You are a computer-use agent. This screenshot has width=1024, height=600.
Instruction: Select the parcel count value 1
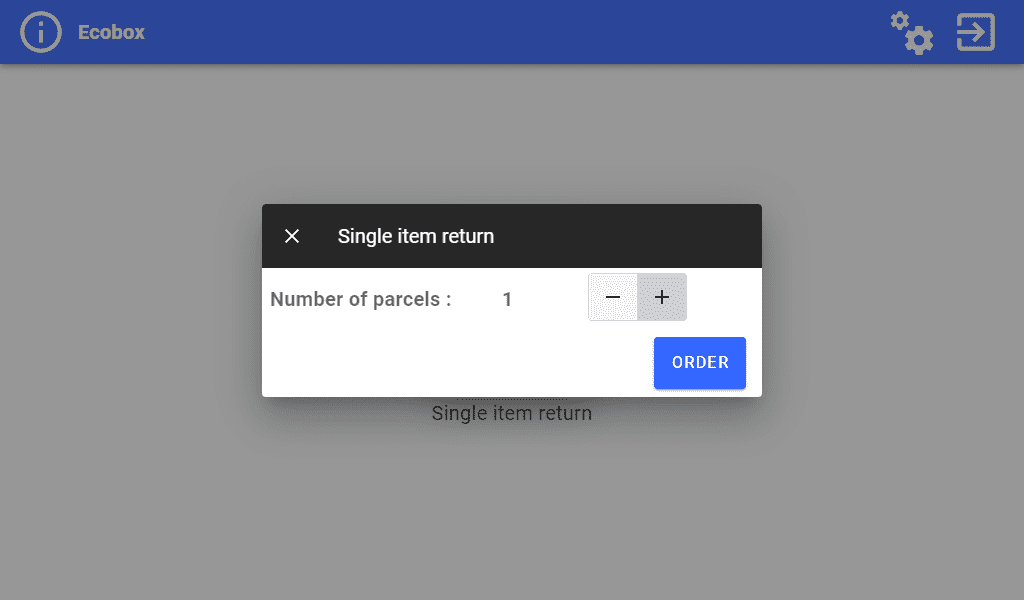click(508, 299)
